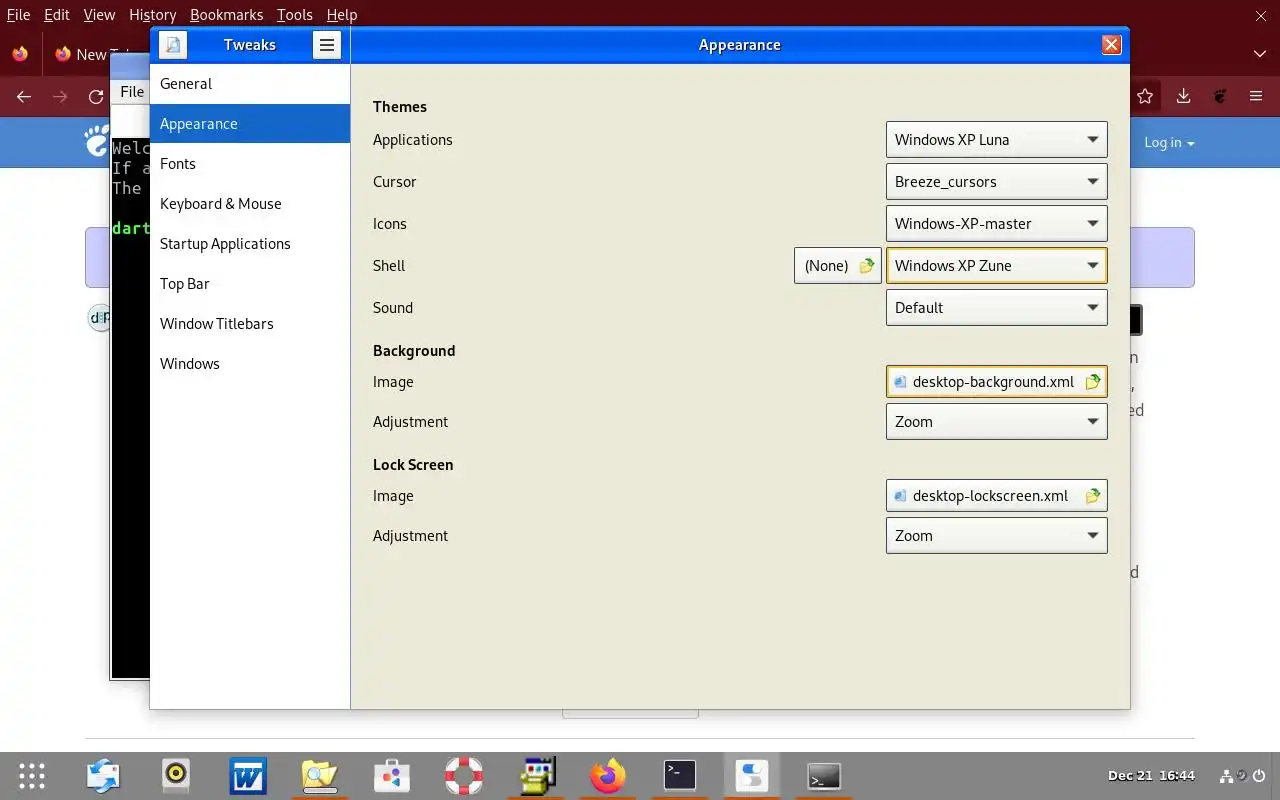The width and height of the screenshot is (1280, 800).
Task: Open Window Titlebars settings
Action: coord(250,324)
